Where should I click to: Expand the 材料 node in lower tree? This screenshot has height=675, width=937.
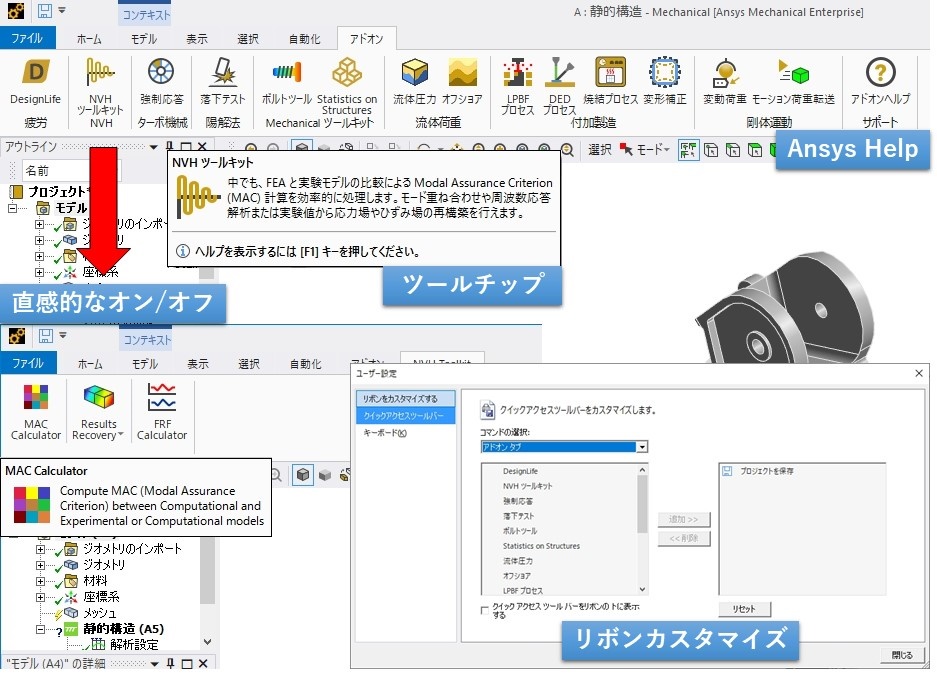point(39,581)
